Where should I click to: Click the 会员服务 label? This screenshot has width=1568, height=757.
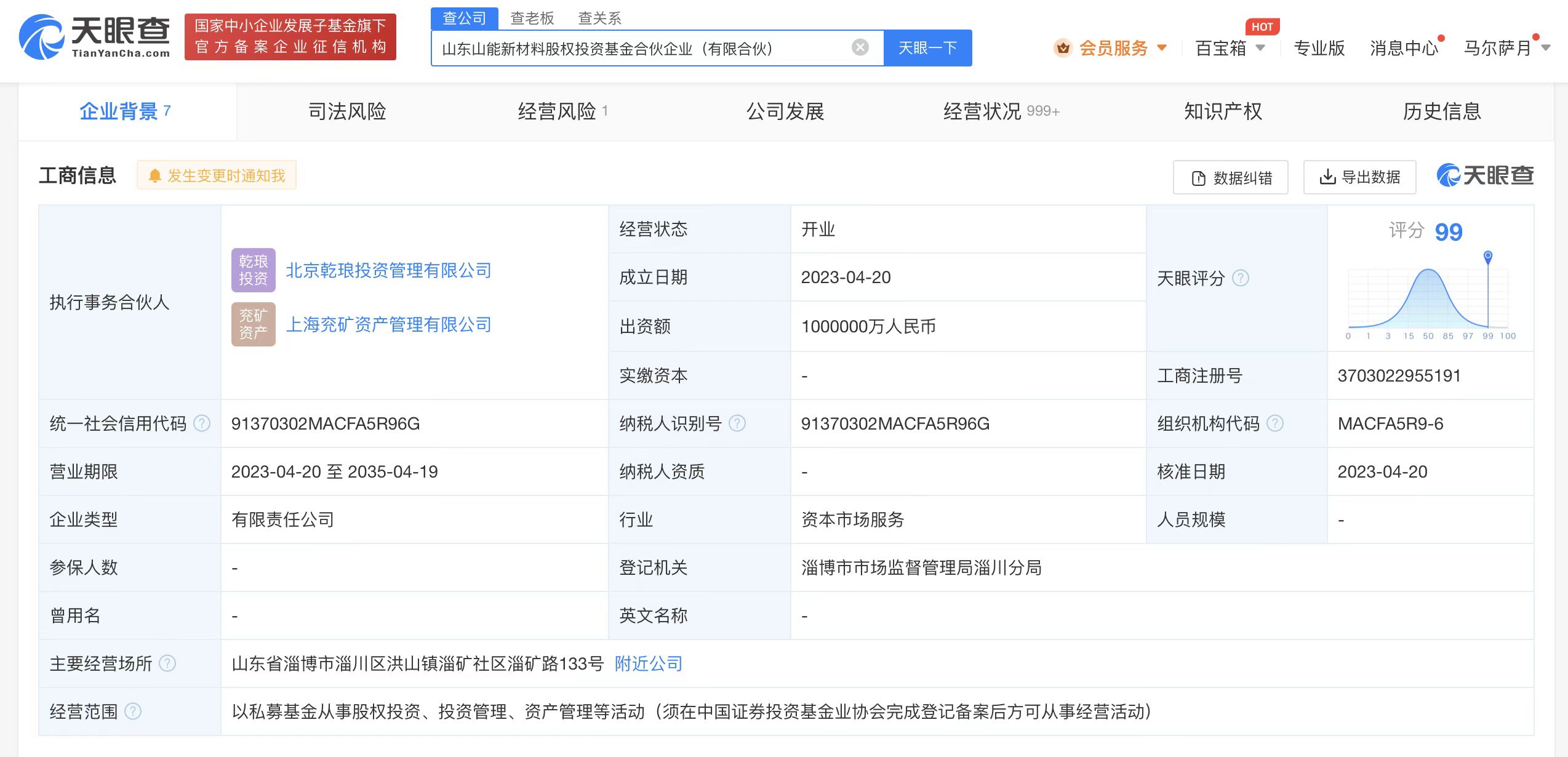(1113, 48)
